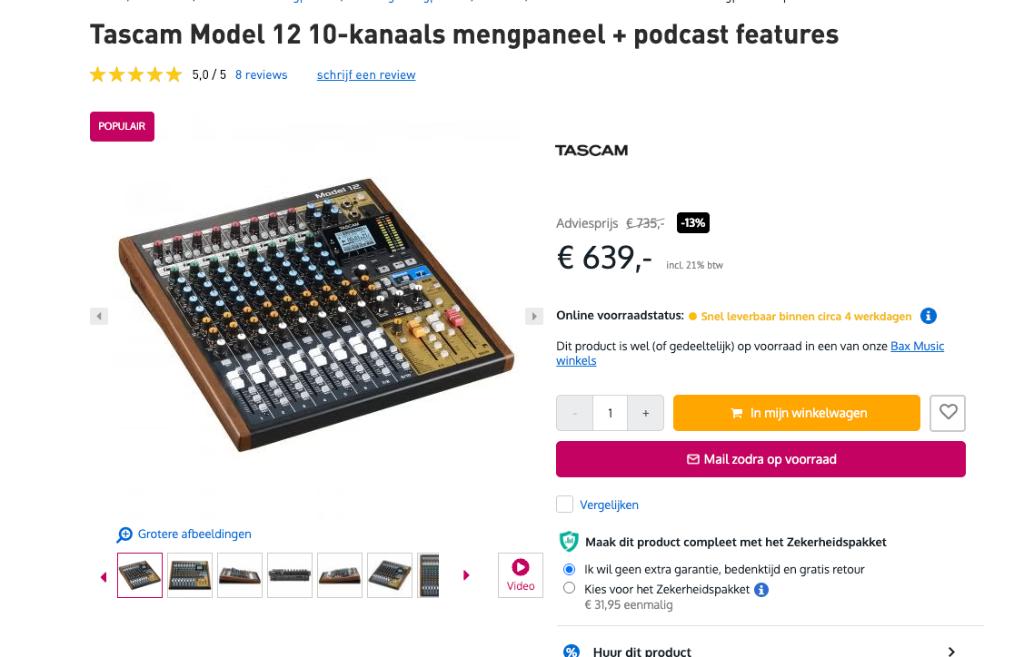
Task: Click the magnifier icon next to Grotere afbeeldingen
Action: [x=124, y=534]
